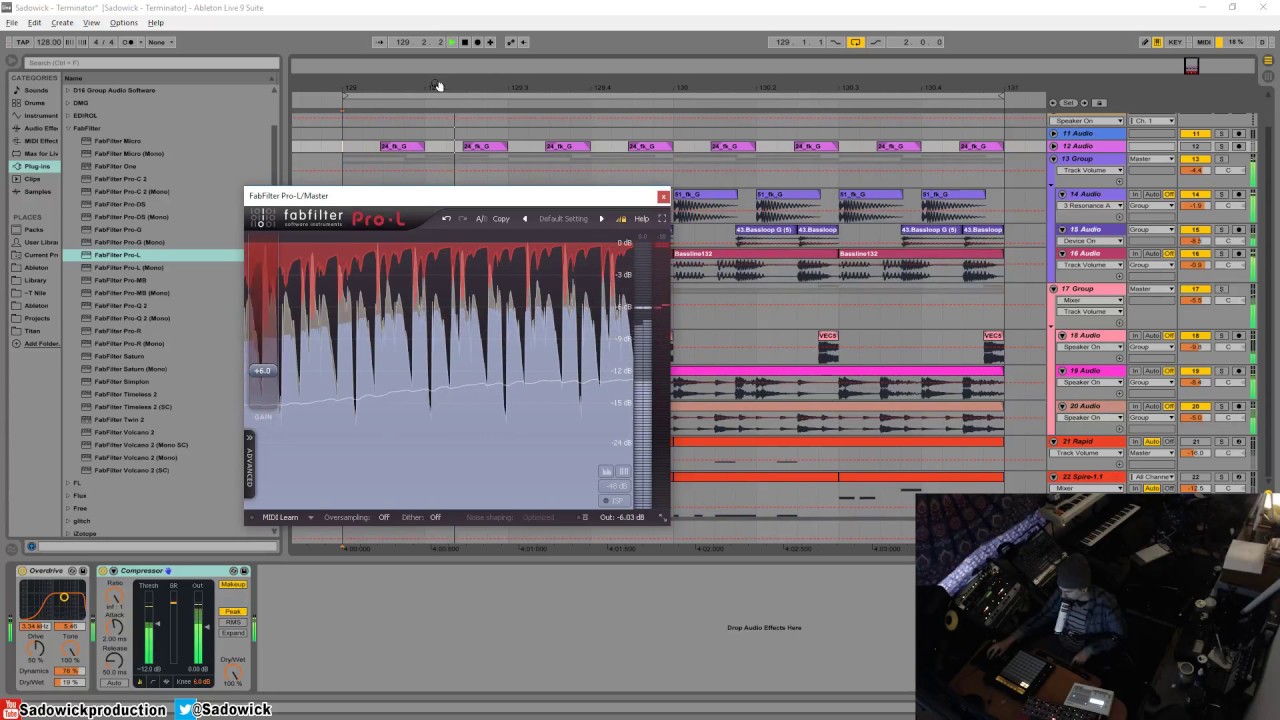Go to previous preset in Pro-L
The image size is (1280, 720).
click(x=525, y=219)
